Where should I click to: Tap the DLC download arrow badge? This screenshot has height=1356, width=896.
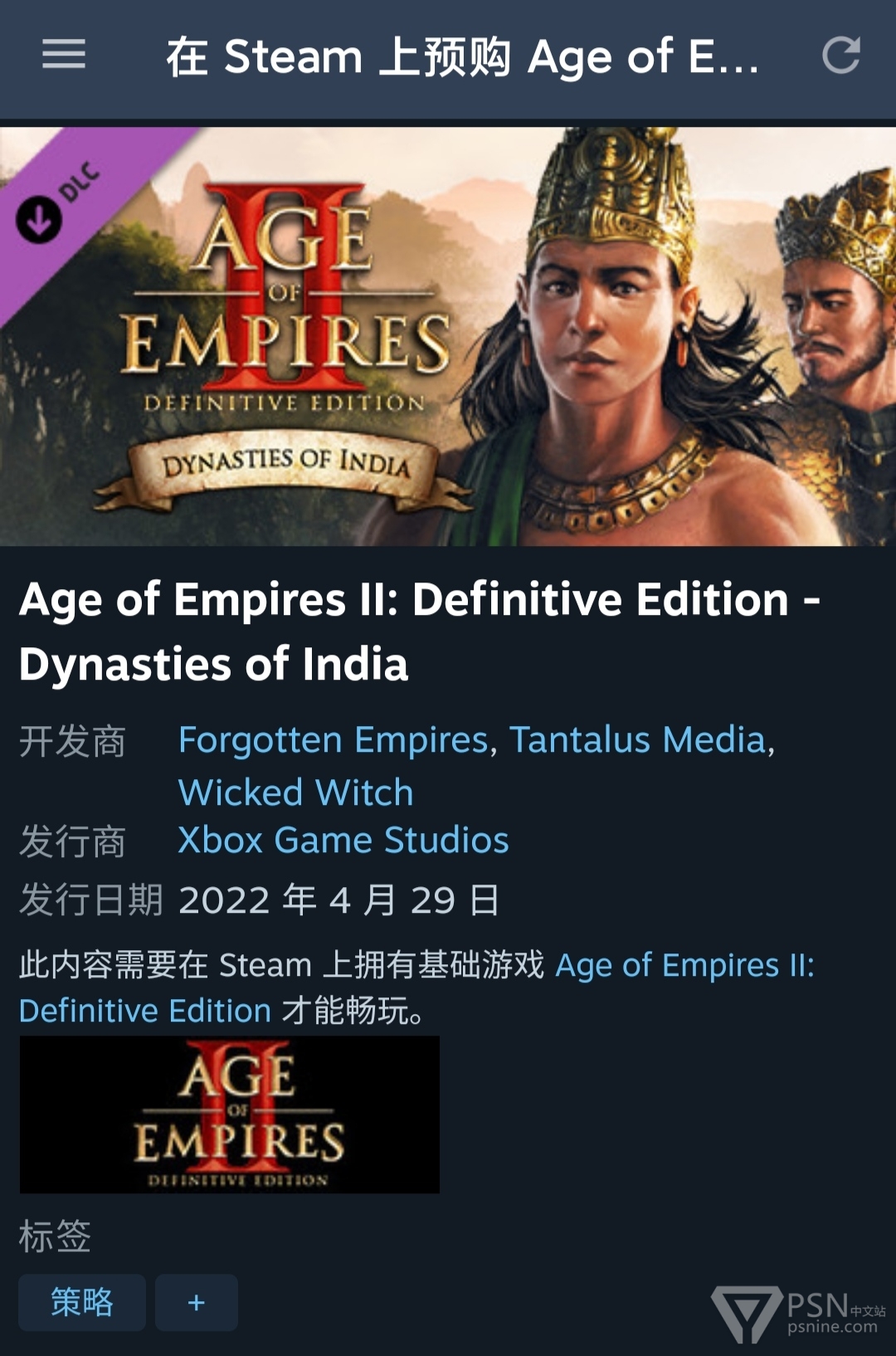pos(38,219)
